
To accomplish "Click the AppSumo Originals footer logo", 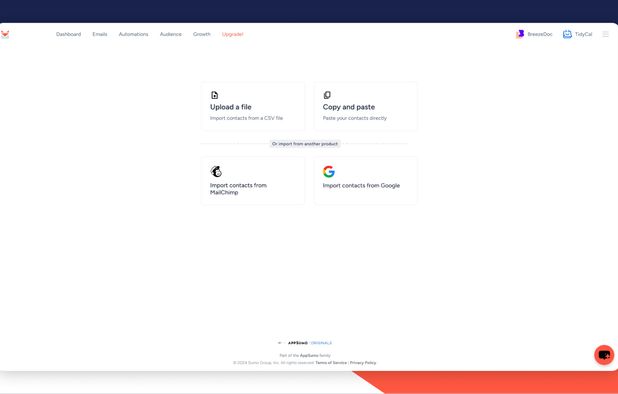I will 305,343.
